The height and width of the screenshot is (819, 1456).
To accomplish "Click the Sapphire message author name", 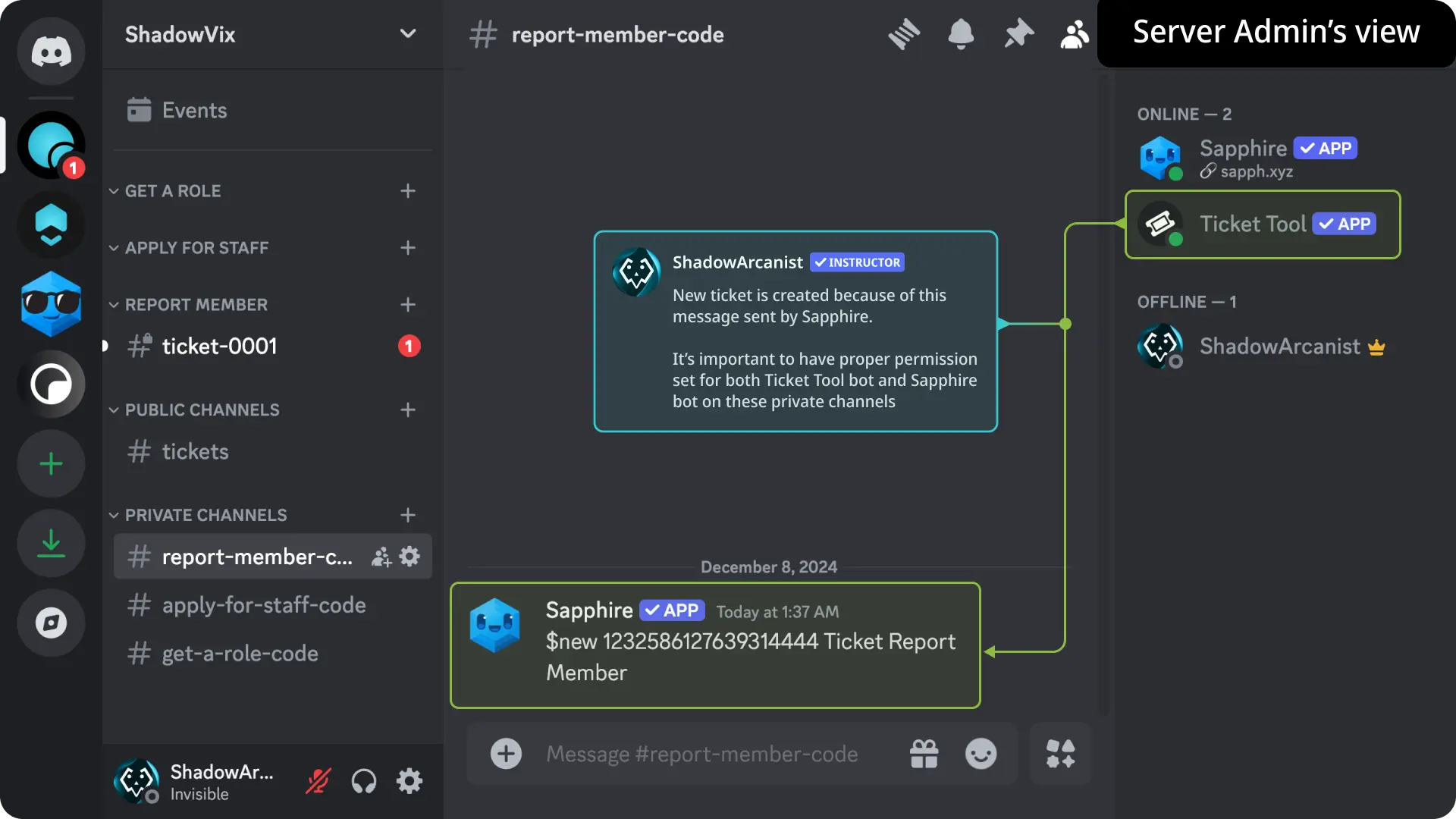I will (x=589, y=610).
